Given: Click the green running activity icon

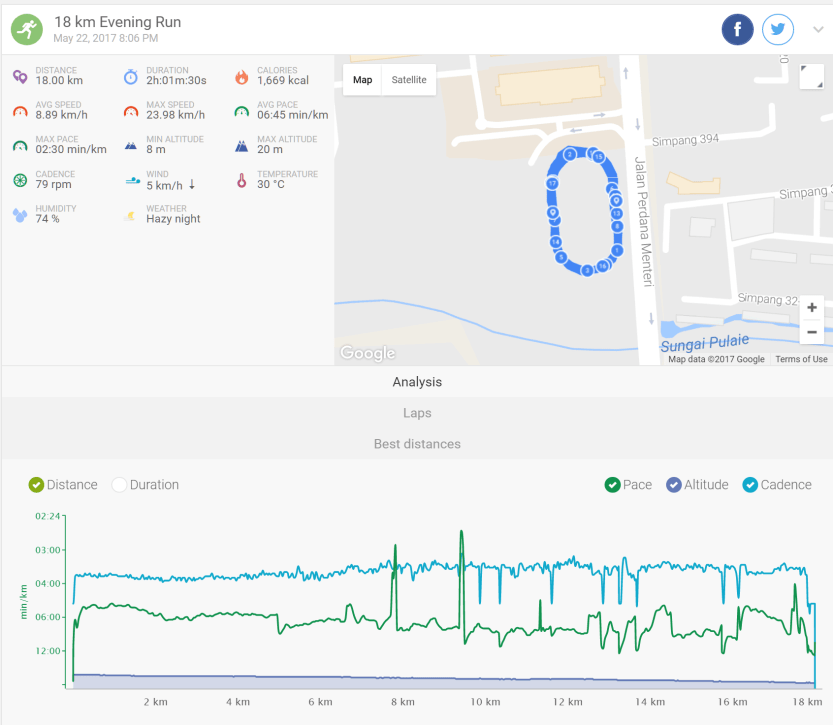Looking at the screenshot, I should (x=27, y=28).
